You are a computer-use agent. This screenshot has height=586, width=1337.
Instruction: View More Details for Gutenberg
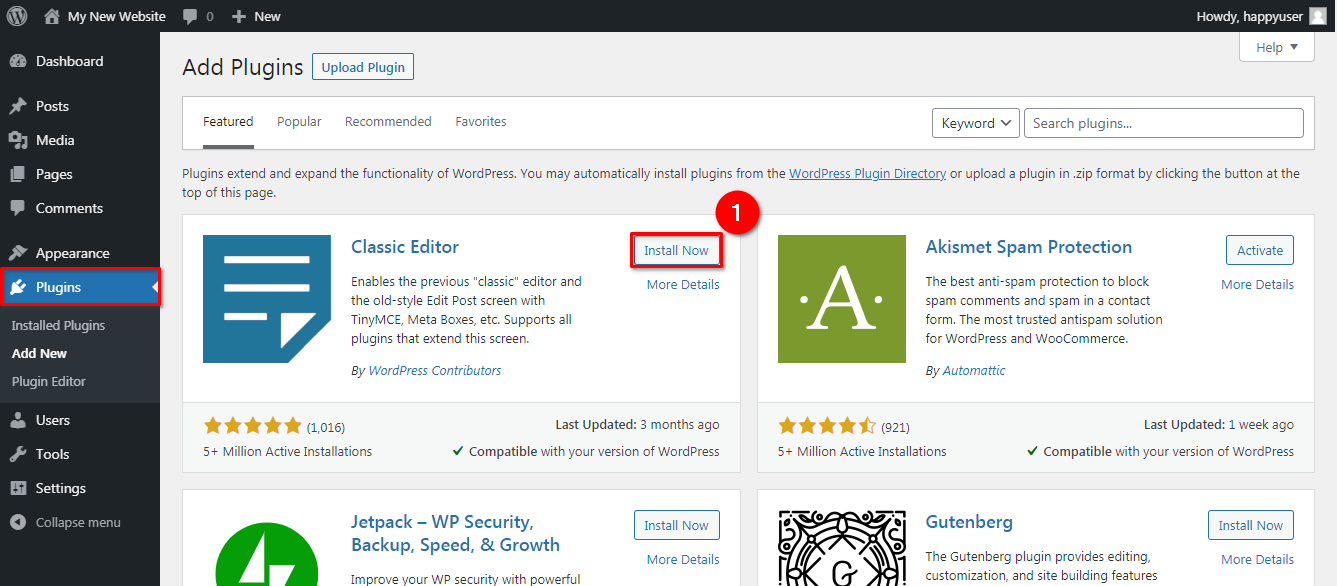[1257, 560]
